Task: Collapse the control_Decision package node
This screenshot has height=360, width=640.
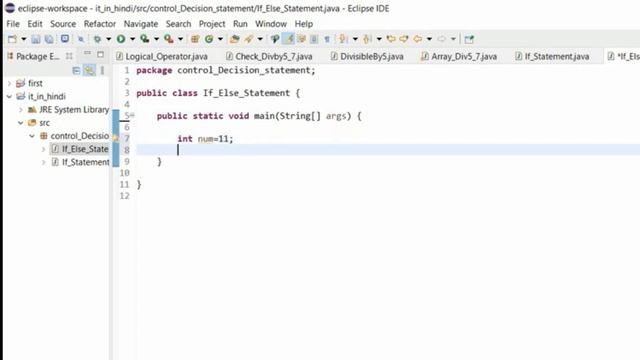Action: click(x=32, y=136)
